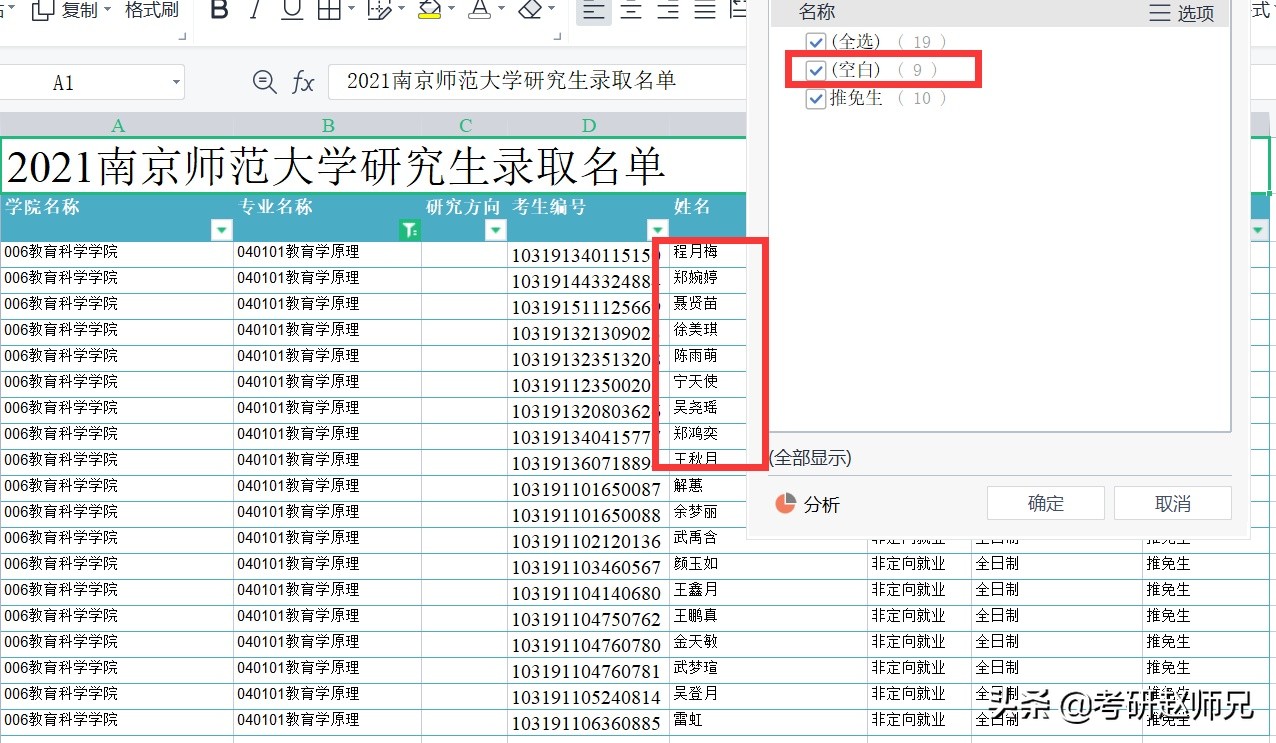Expand the border style dropdown arrow
Viewport: 1276px width, 743px height.
352,9
